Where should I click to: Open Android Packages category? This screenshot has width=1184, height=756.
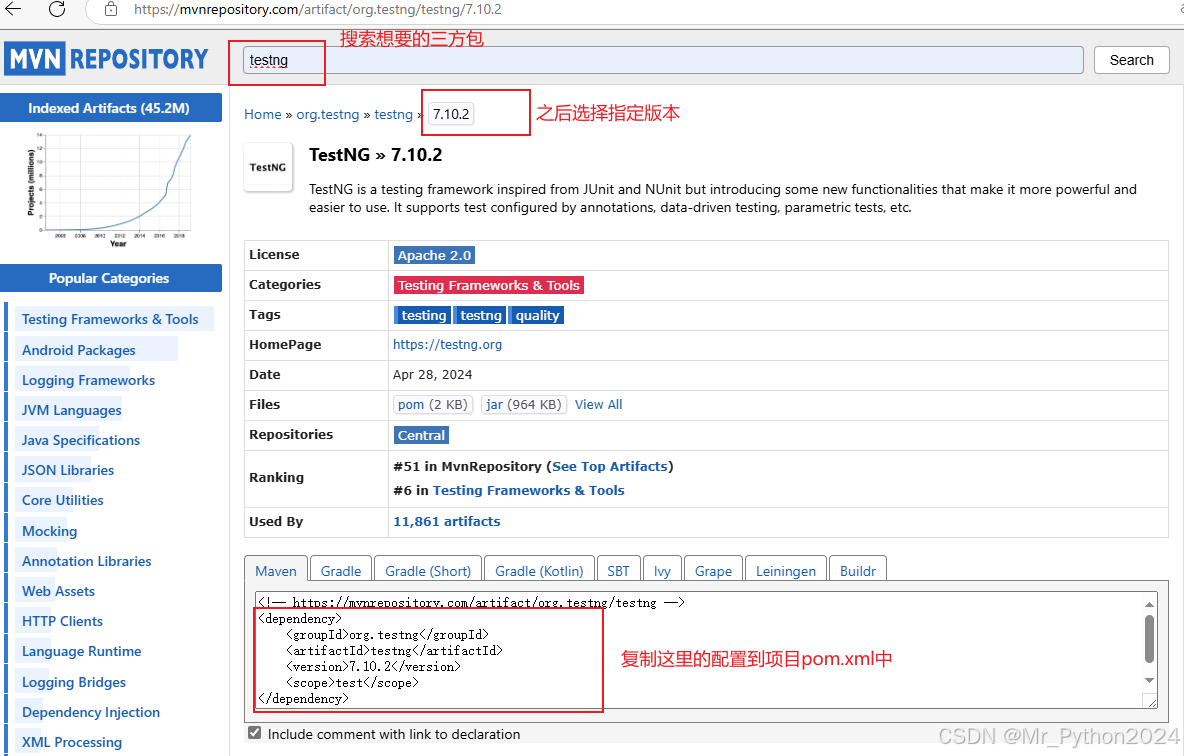click(x=79, y=350)
